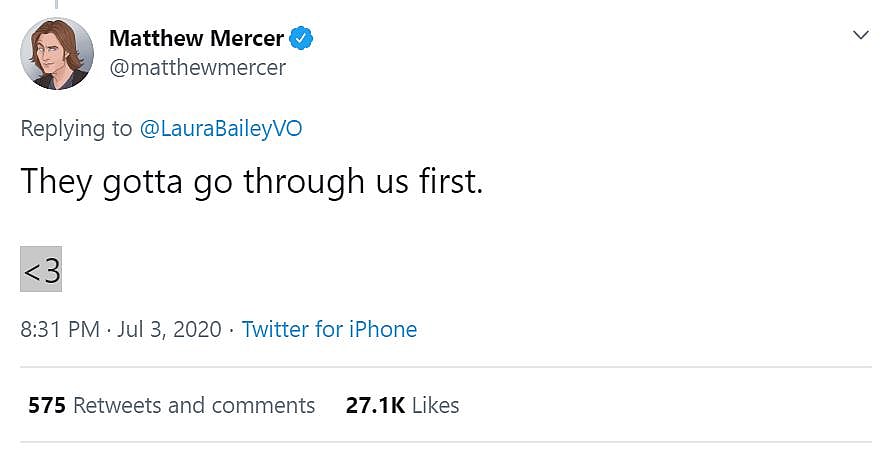The width and height of the screenshot is (891, 454).
Task: Click the 575 retweet count
Action: click(46, 405)
